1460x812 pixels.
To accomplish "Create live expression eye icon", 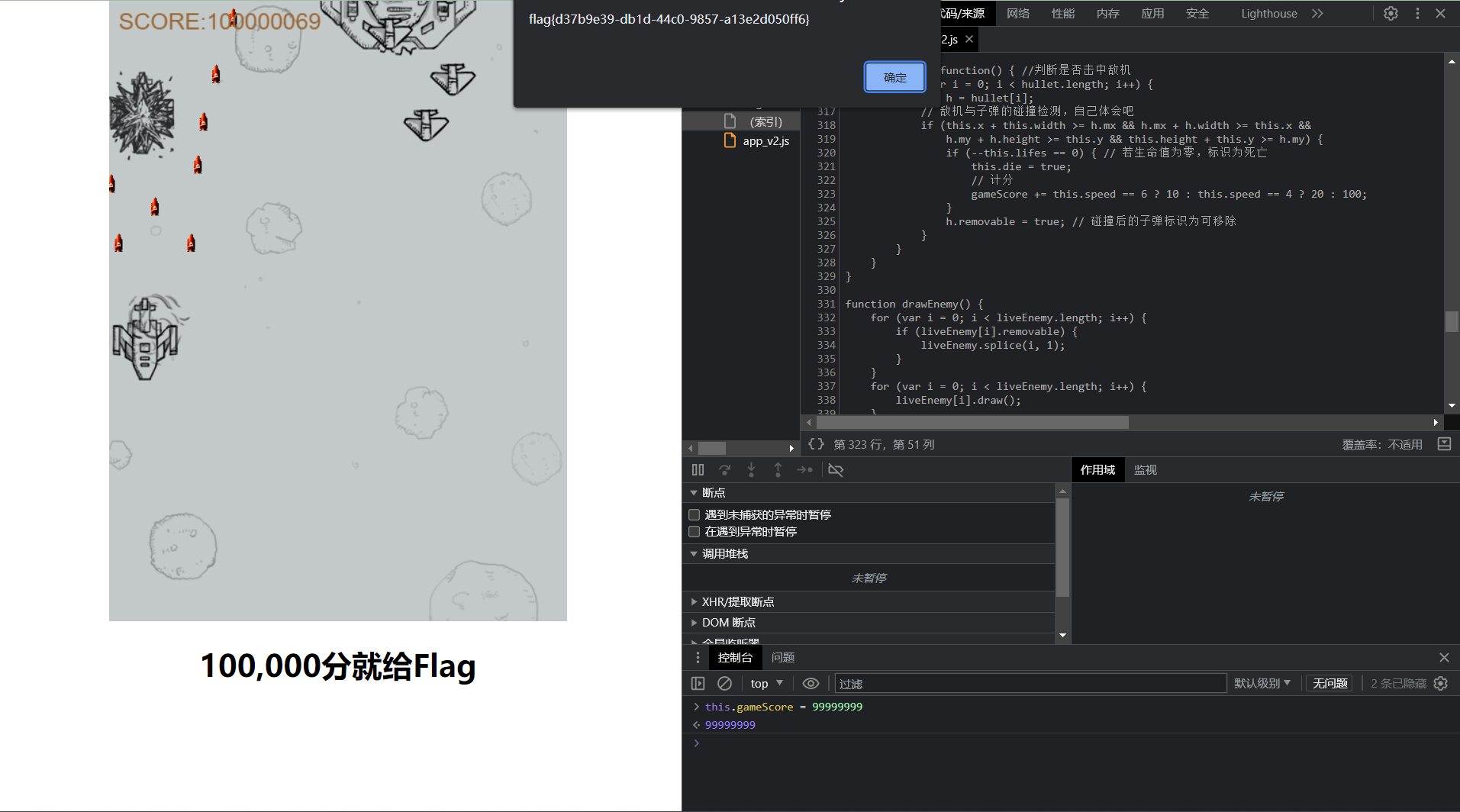I will coord(811,684).
